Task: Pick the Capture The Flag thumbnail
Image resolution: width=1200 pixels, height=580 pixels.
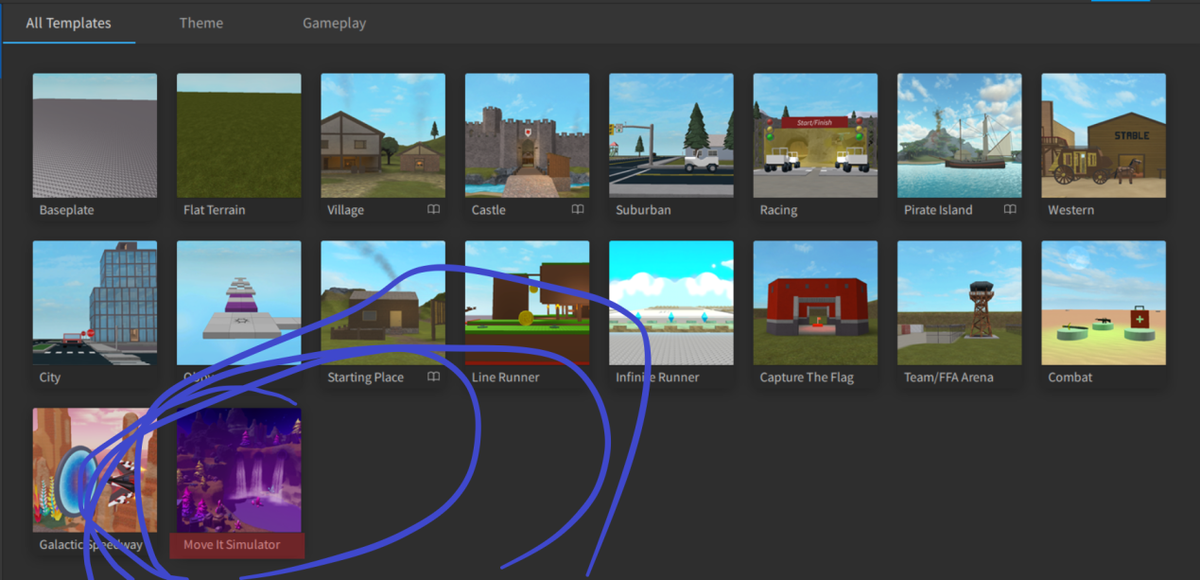Action: (815, 302)
